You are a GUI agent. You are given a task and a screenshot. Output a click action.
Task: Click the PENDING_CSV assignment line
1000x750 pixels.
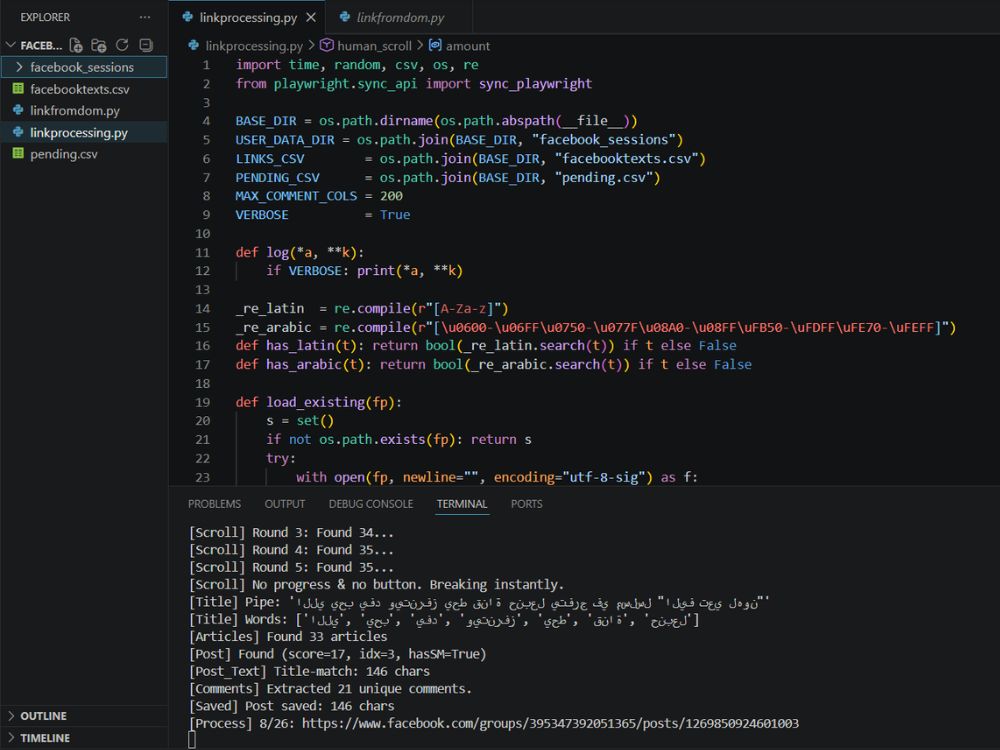[x=448, y=177]
